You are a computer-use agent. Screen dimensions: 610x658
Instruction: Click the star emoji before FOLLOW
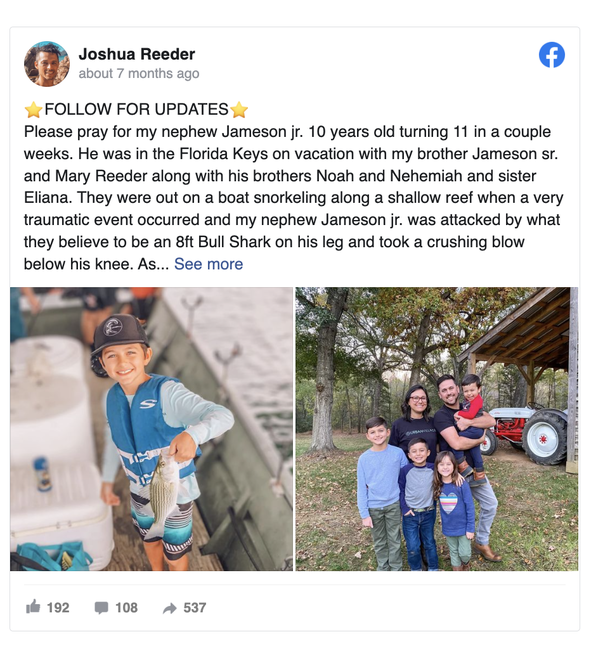[33, 110]
